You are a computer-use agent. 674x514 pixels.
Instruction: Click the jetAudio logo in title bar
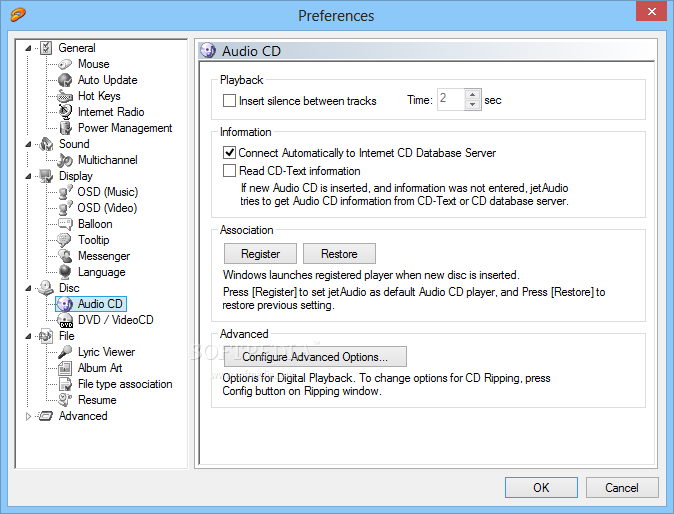coord(18,15)
